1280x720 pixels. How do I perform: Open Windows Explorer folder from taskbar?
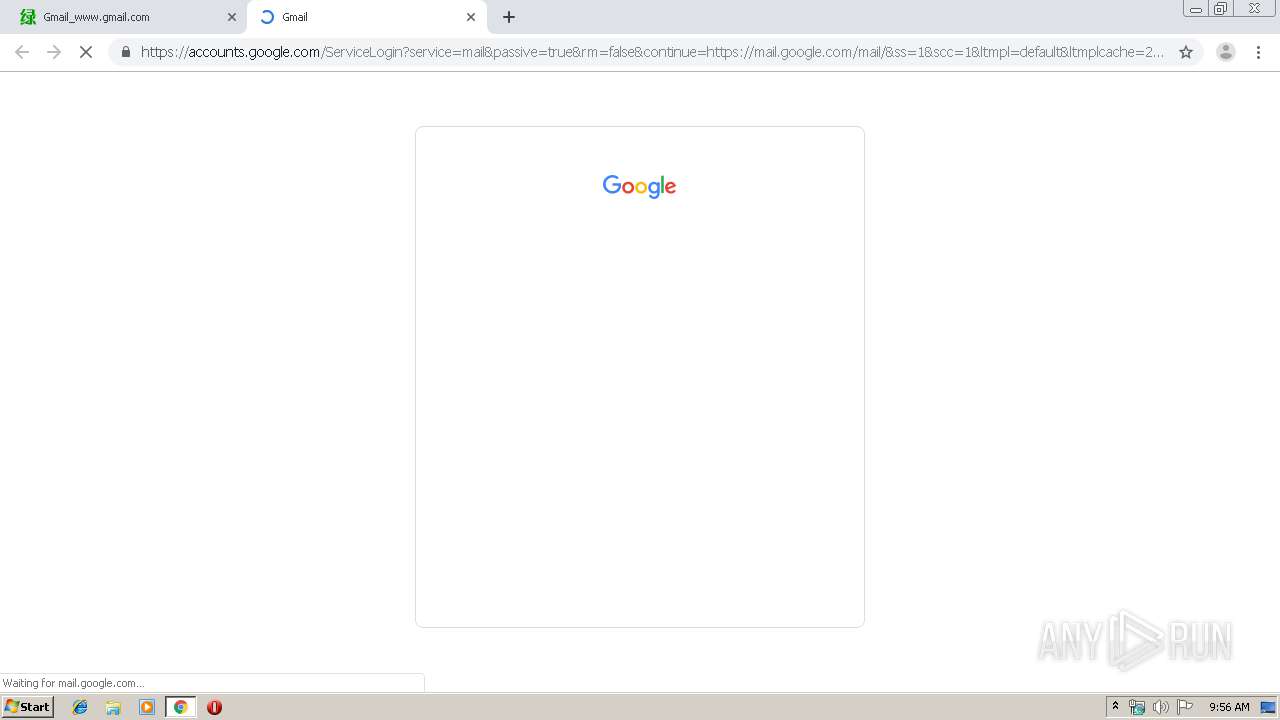[x=113, y=707]
